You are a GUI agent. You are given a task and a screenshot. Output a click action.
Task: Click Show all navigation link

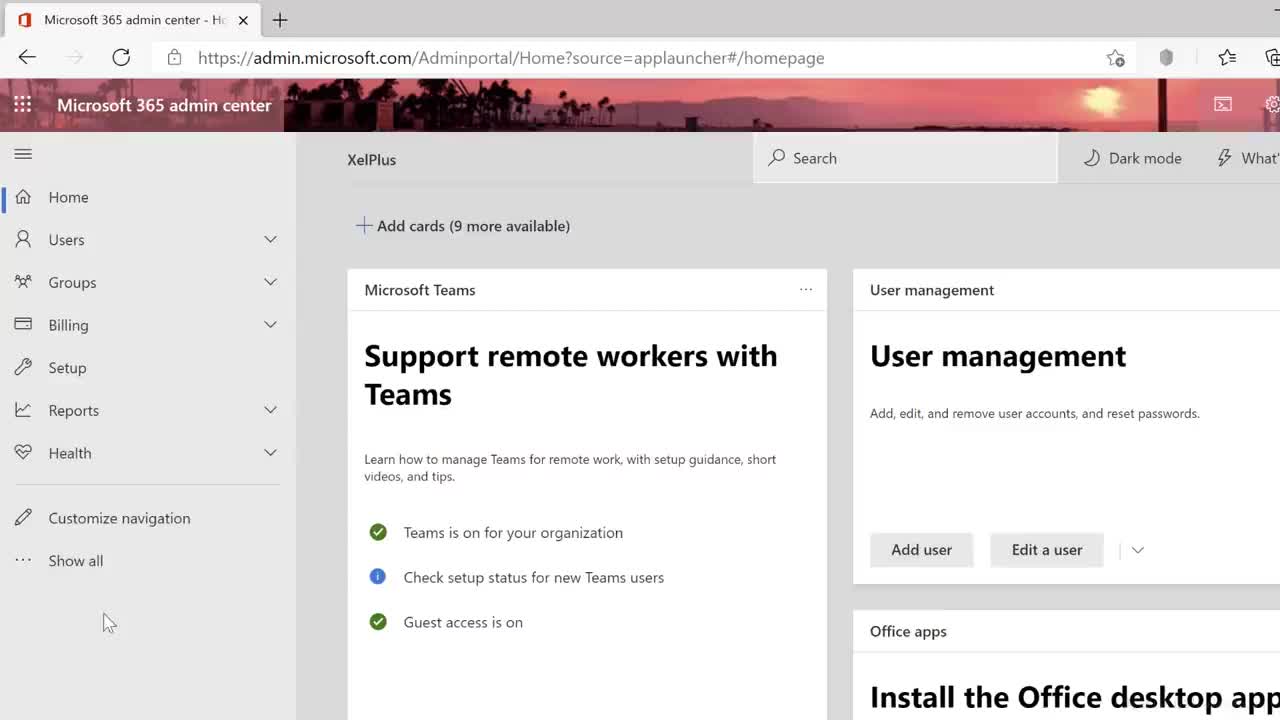click(76, 561)
